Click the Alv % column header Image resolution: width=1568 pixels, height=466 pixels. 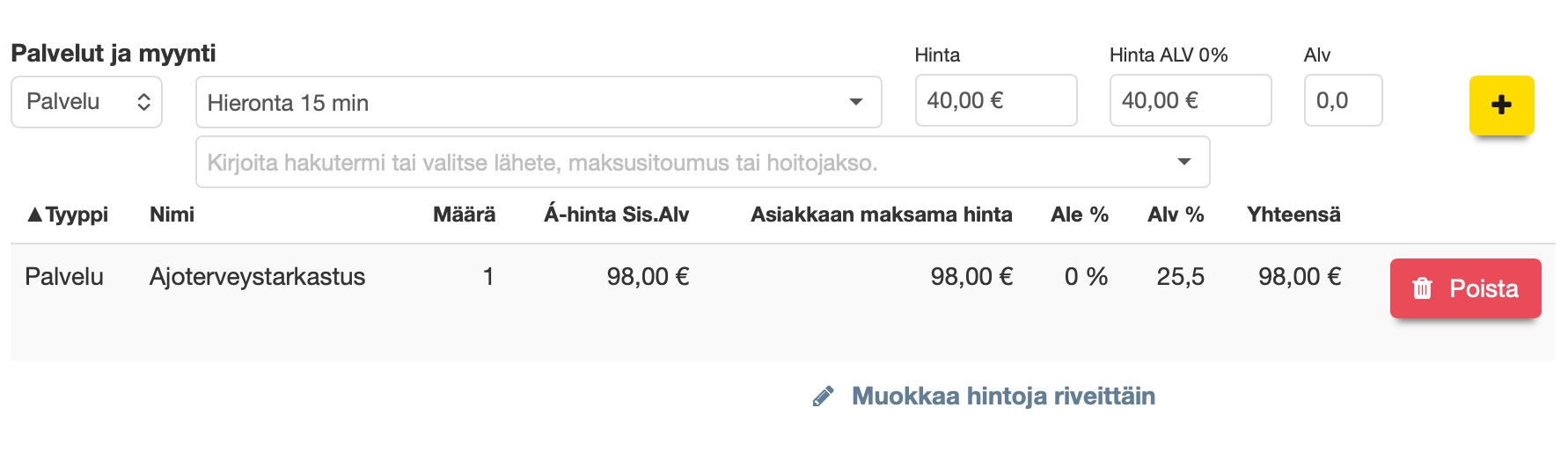pyautogui.click(x=1176, y=215)
